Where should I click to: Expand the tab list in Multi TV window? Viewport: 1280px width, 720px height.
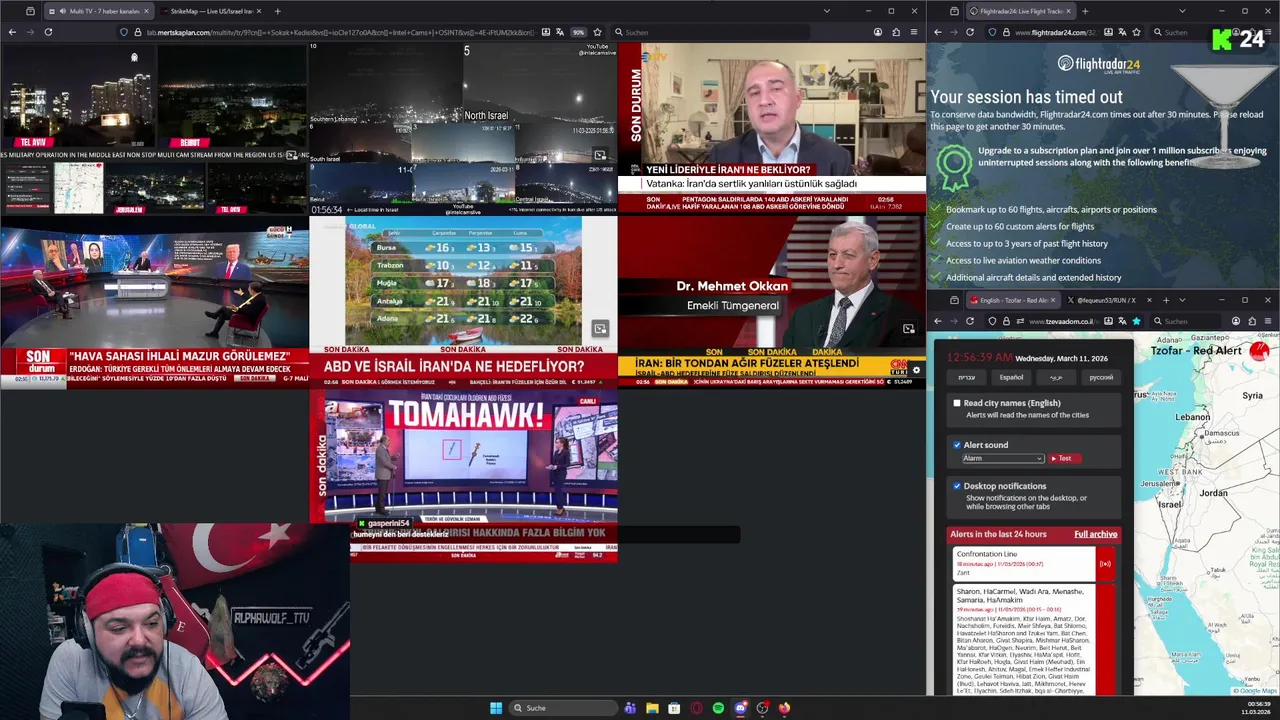826,11
